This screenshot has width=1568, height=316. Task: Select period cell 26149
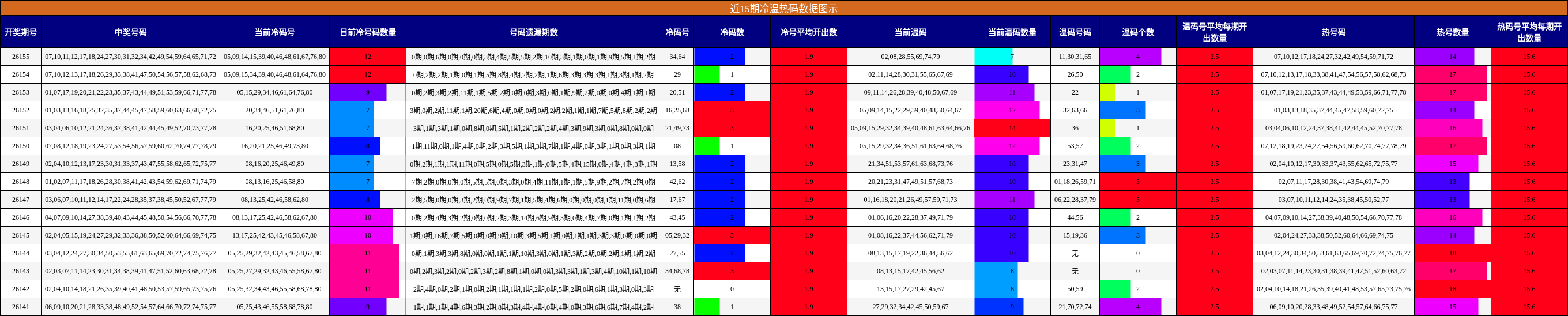click(21, 164)
